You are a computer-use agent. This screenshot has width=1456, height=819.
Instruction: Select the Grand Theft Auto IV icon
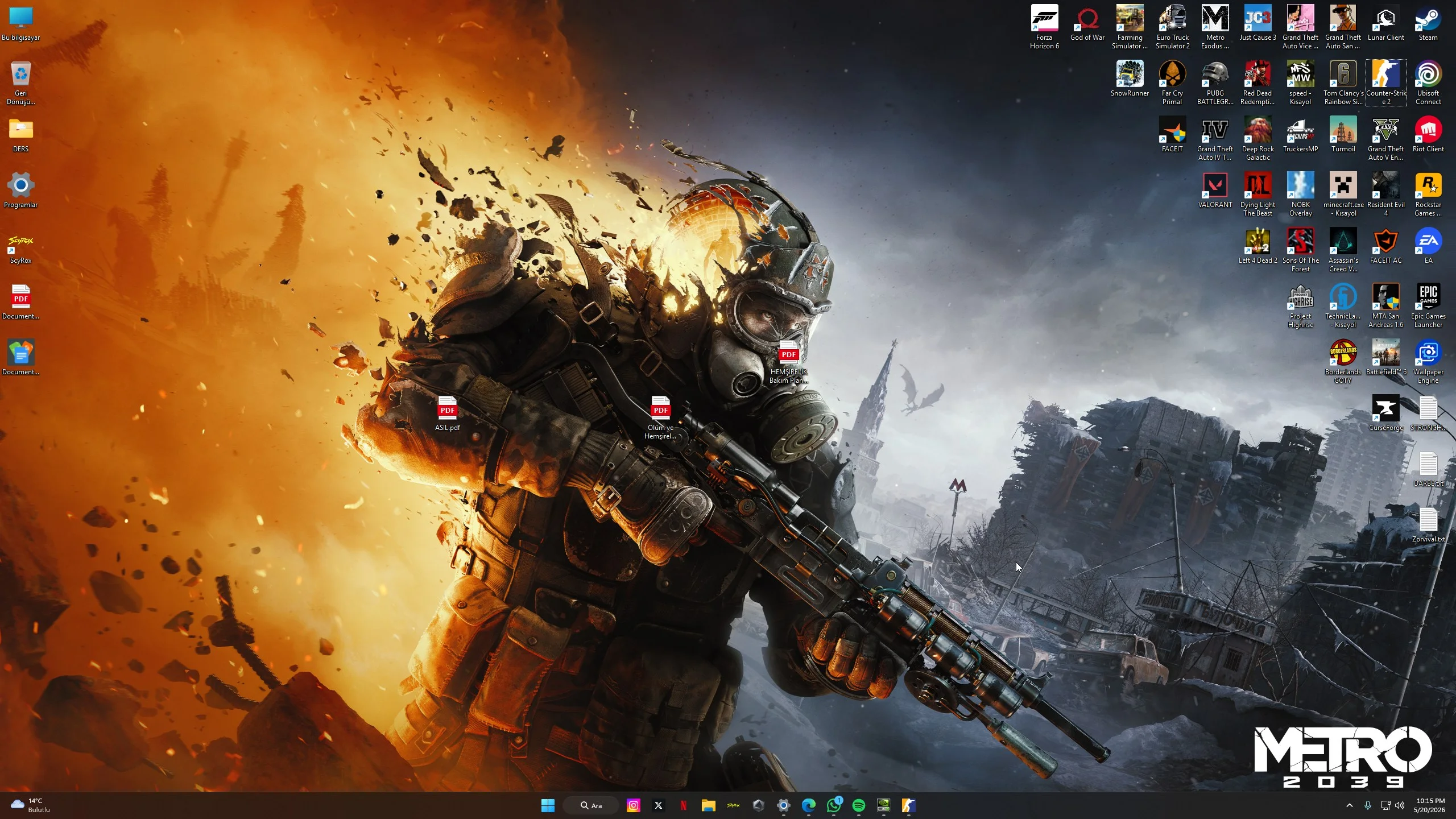tap(1215, 138)
